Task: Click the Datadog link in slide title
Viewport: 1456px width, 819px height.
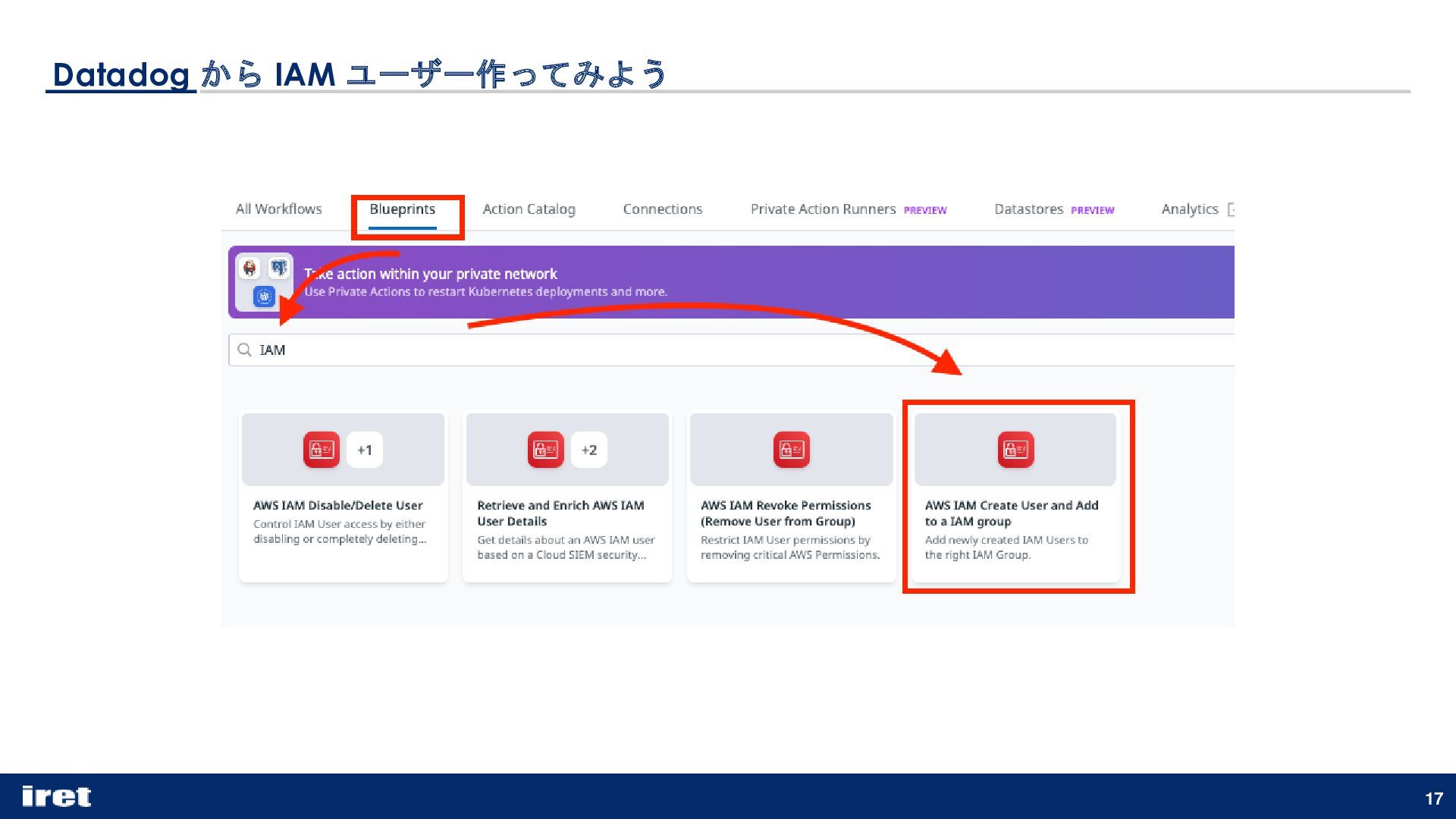Action: pyautogui.click(x=121, y=74)
